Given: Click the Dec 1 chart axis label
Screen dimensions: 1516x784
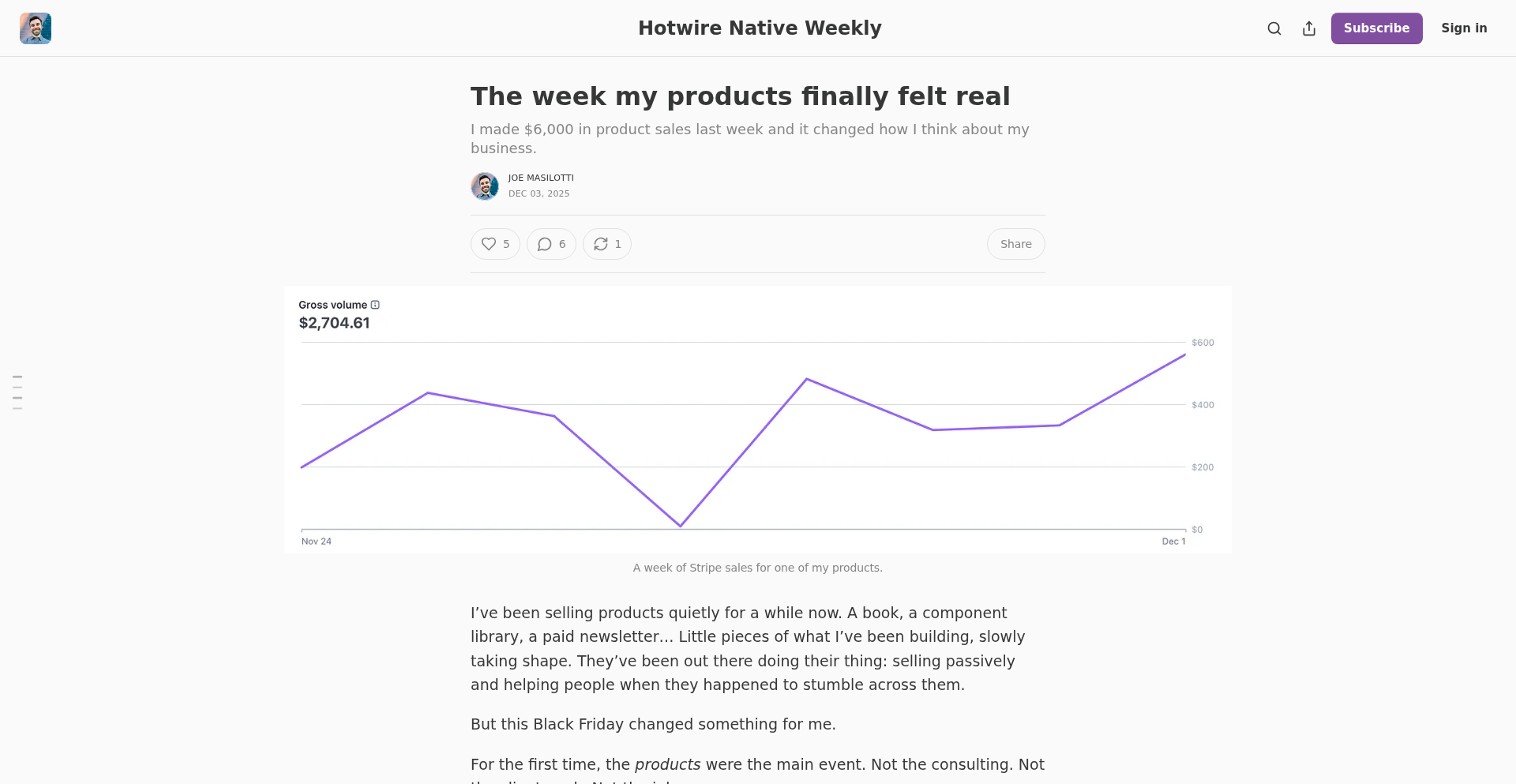Looking at the screenshot, I should tap(1173, 542).
